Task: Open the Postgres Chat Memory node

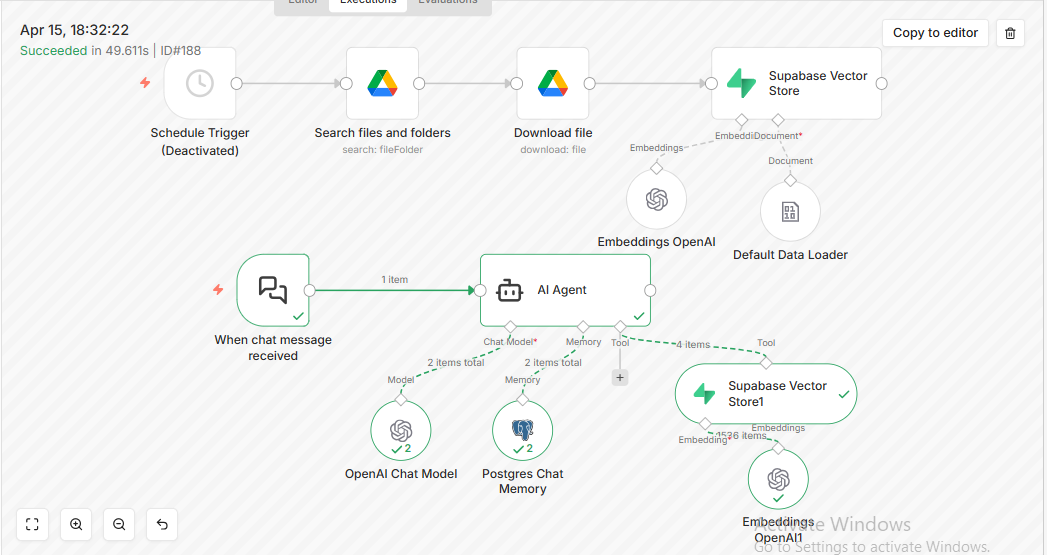Action: tap(522, 431)
